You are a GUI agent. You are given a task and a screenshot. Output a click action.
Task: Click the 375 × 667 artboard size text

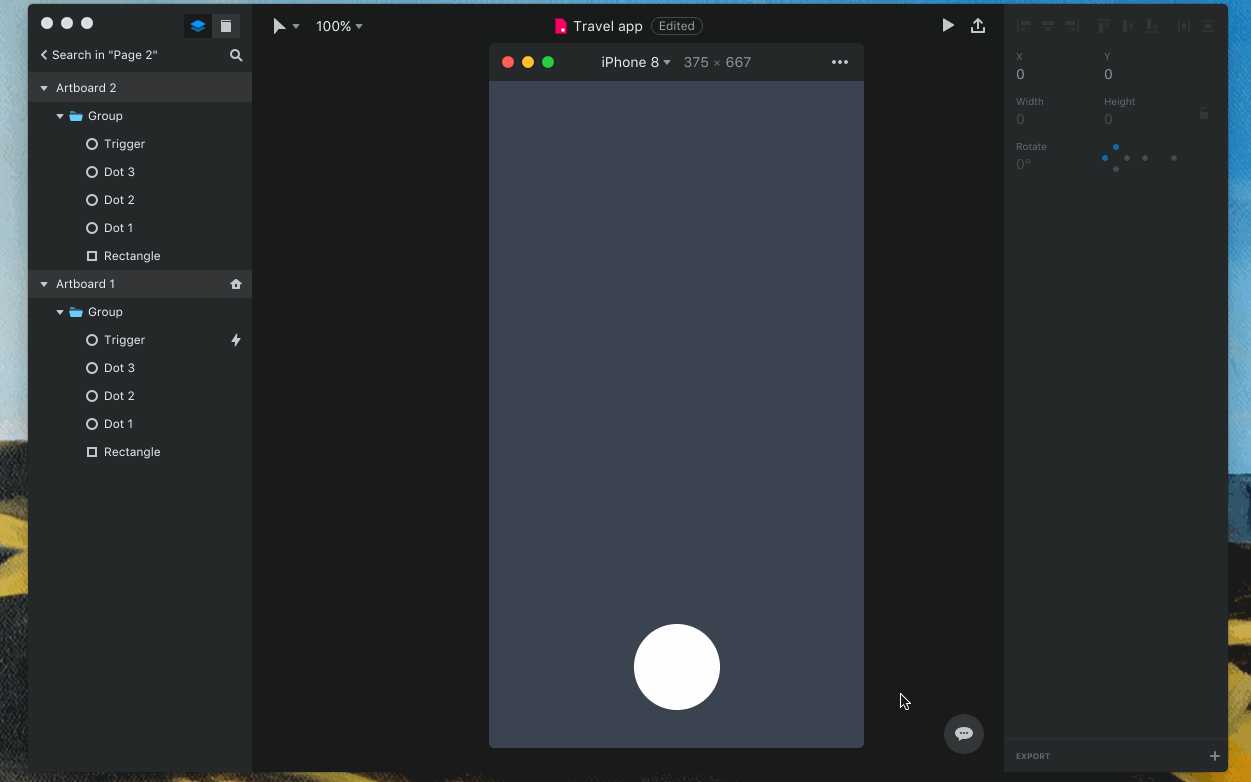point(717,62)
